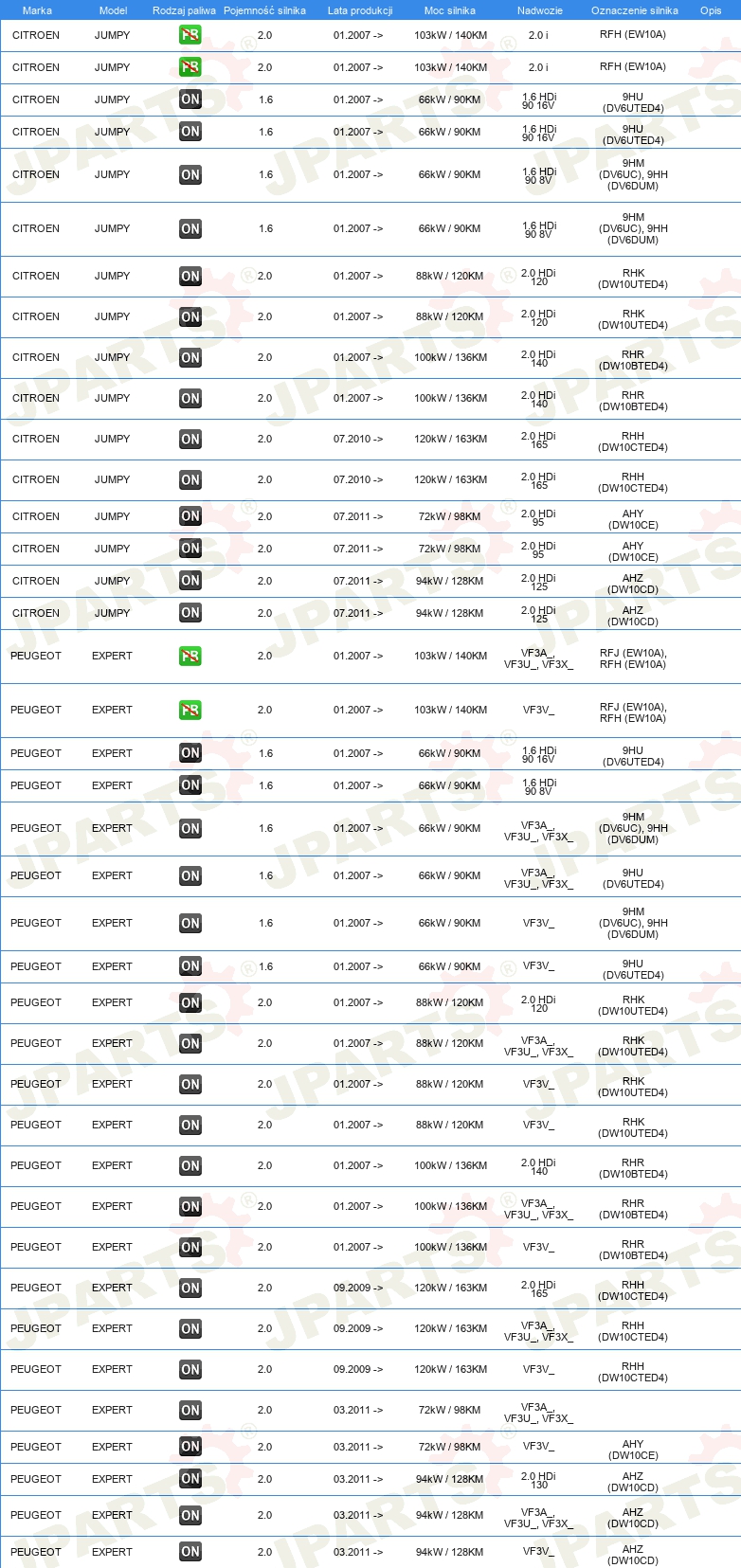This screenshot has height=1568, width=741.
Task: Click ON icon in Peugeot 1.6 VF3A_ 9HM row
Action: point(190,828)
